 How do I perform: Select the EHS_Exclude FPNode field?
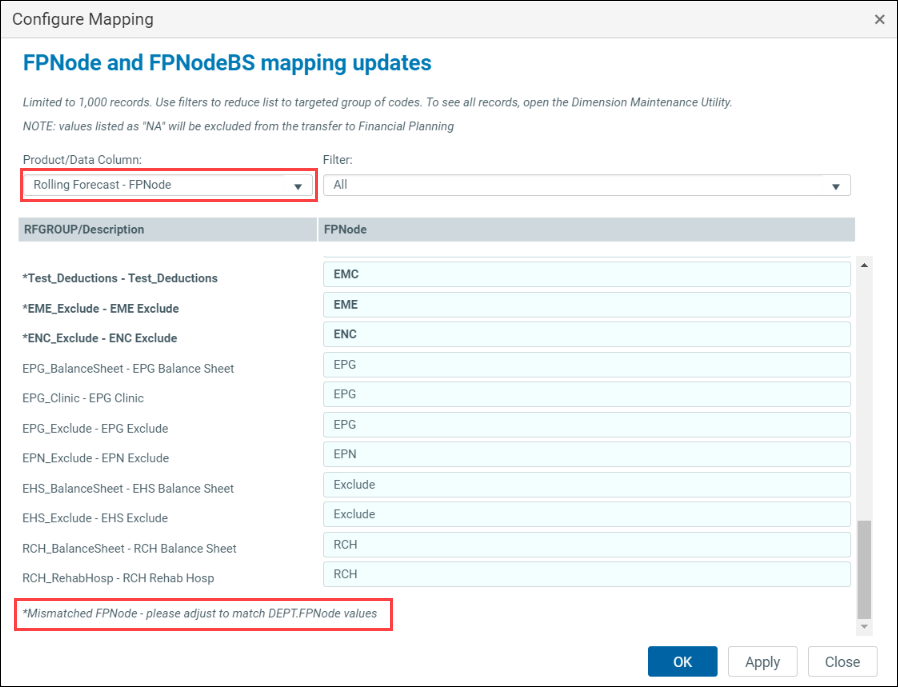[x=587, y=515]
